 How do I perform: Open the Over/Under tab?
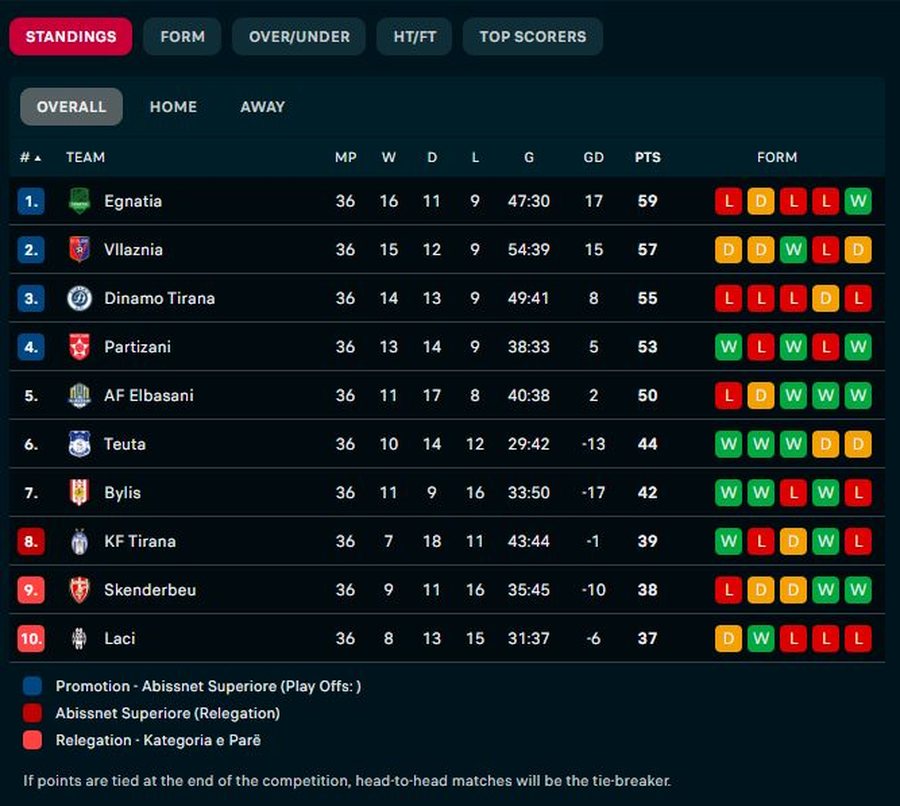pyautogui.click(x=299, y=37)
